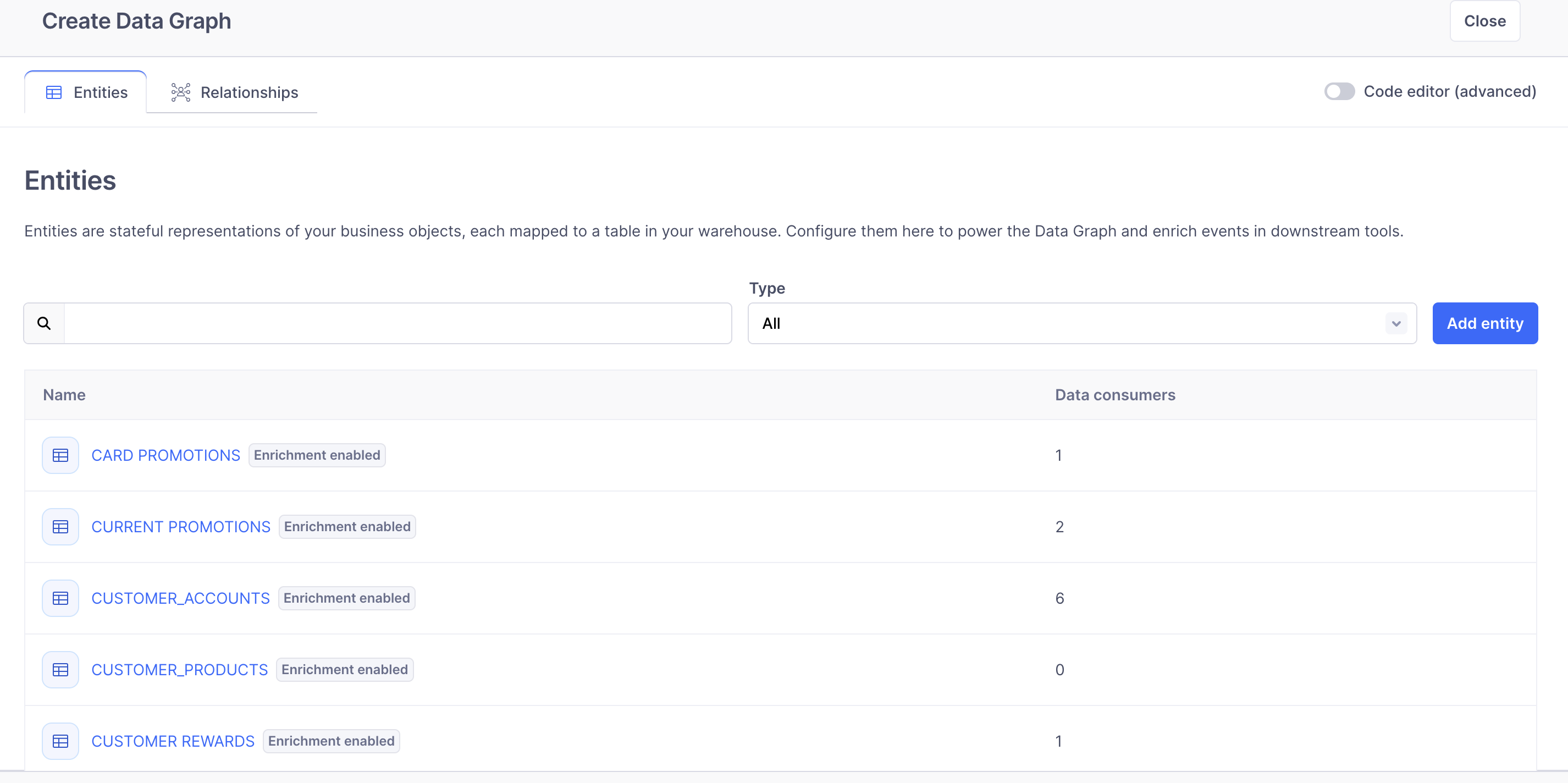Click the table icon beside CURRENT PROMOTIONS
This screenshot has width=1568, height=783.
point(59,526)
